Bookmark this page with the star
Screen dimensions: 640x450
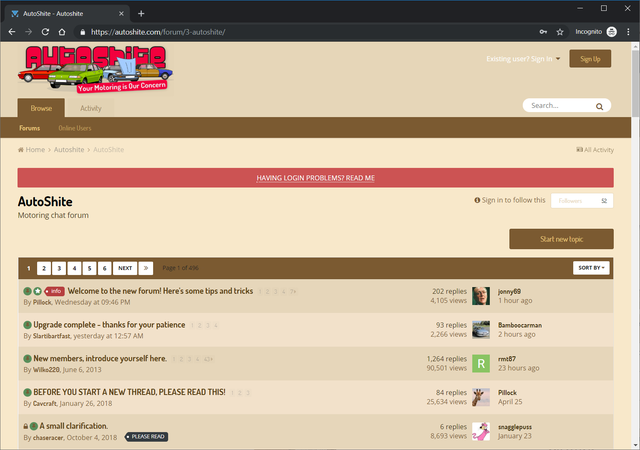point(560,32)
